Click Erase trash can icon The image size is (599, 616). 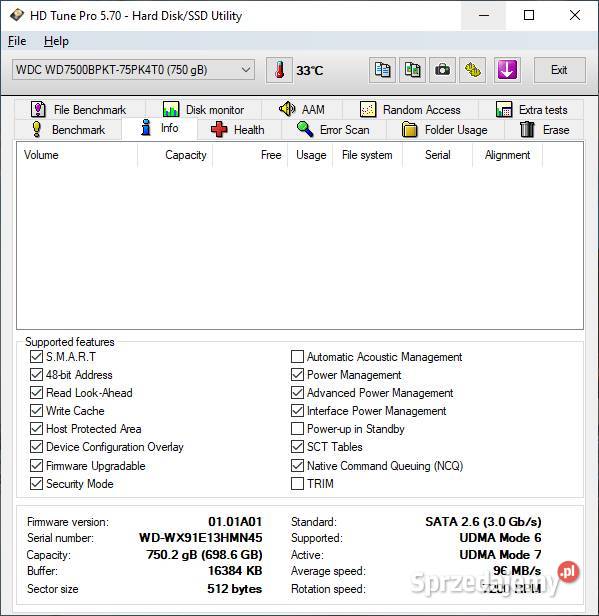[x=527, y=129]
